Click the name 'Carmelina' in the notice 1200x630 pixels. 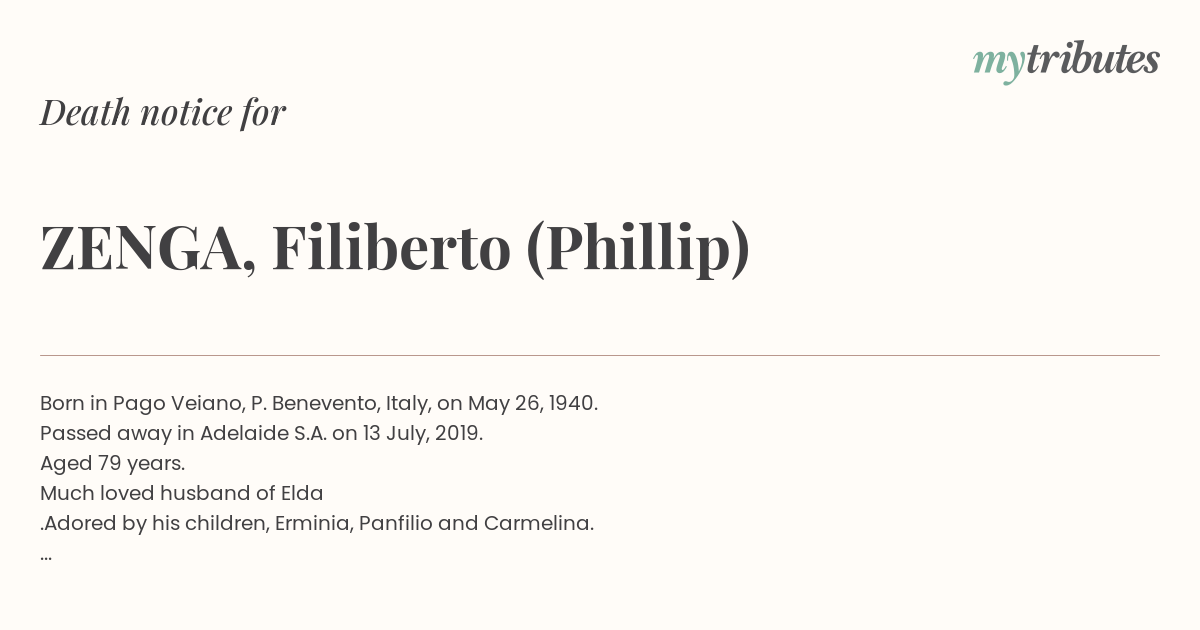[x=539, y=523]
